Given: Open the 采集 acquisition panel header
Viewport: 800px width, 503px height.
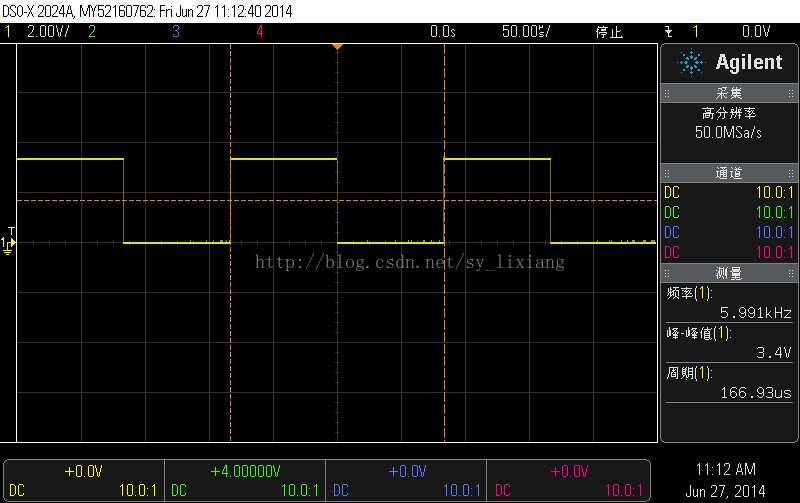Looking at the screenshot, I should pos(729,93).
